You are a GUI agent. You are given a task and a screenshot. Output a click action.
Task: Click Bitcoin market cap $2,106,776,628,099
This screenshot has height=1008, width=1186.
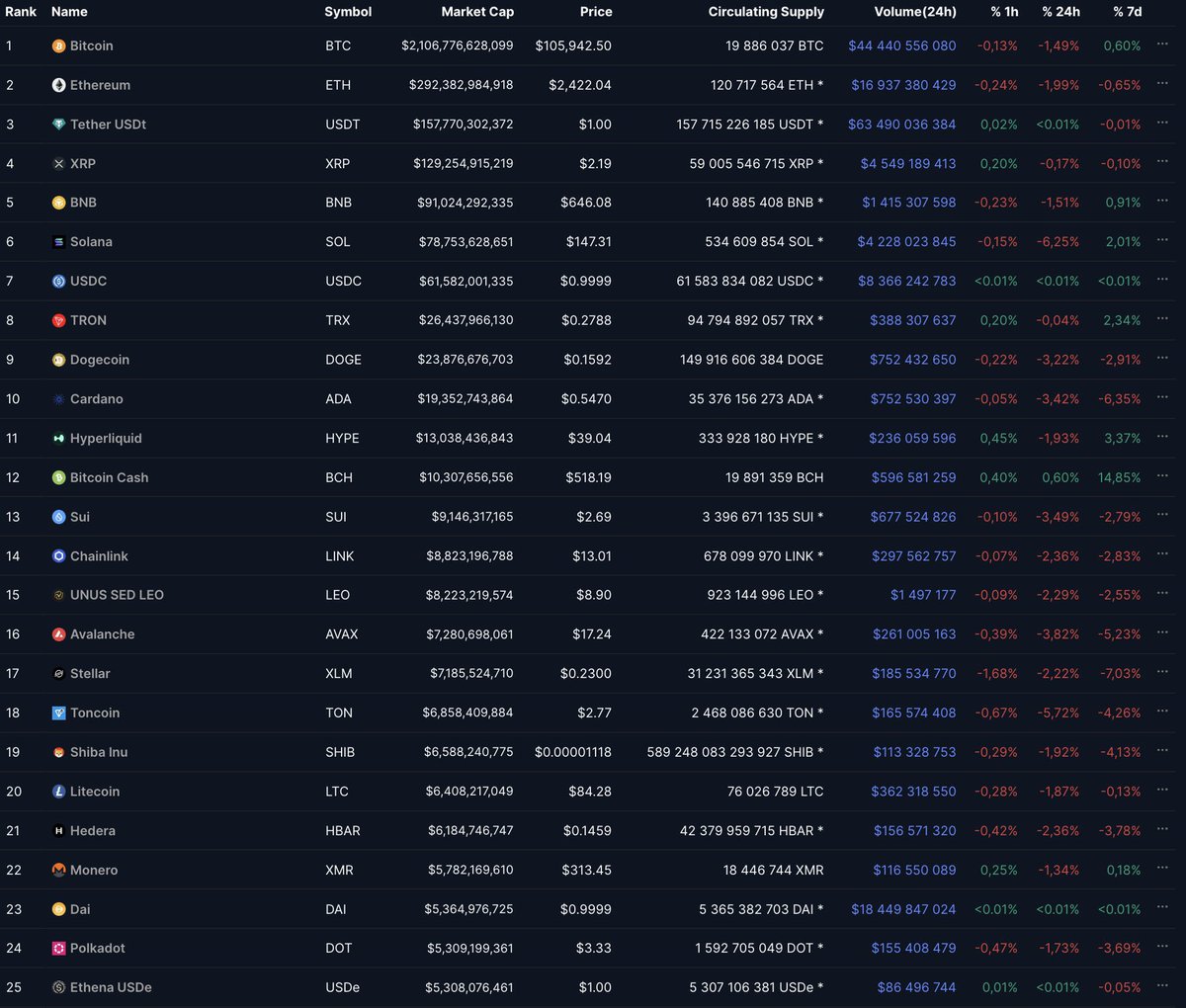[x=458, y=46]
